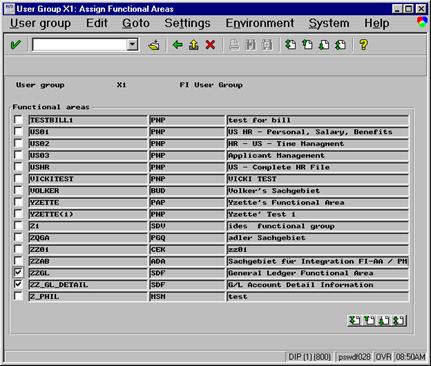Screen dimensions: 431x366
Task: Click DIP (1) (800) in status bar
Action: point(310,357)
